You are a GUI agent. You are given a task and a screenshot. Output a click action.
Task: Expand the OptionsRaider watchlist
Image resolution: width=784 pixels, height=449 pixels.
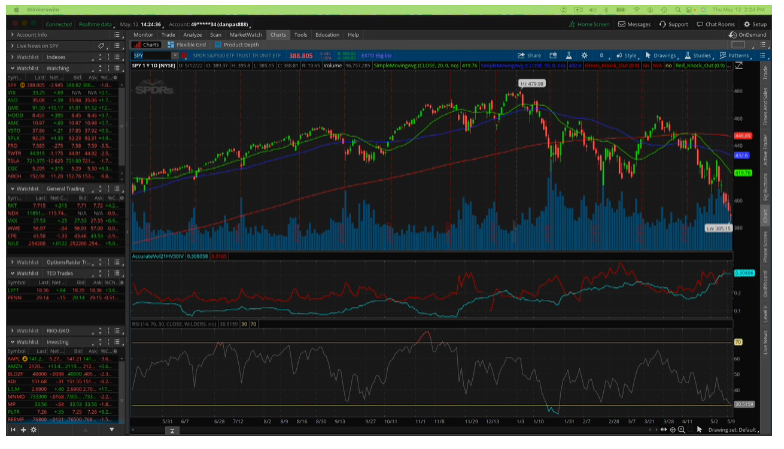(x=12, y=262)
